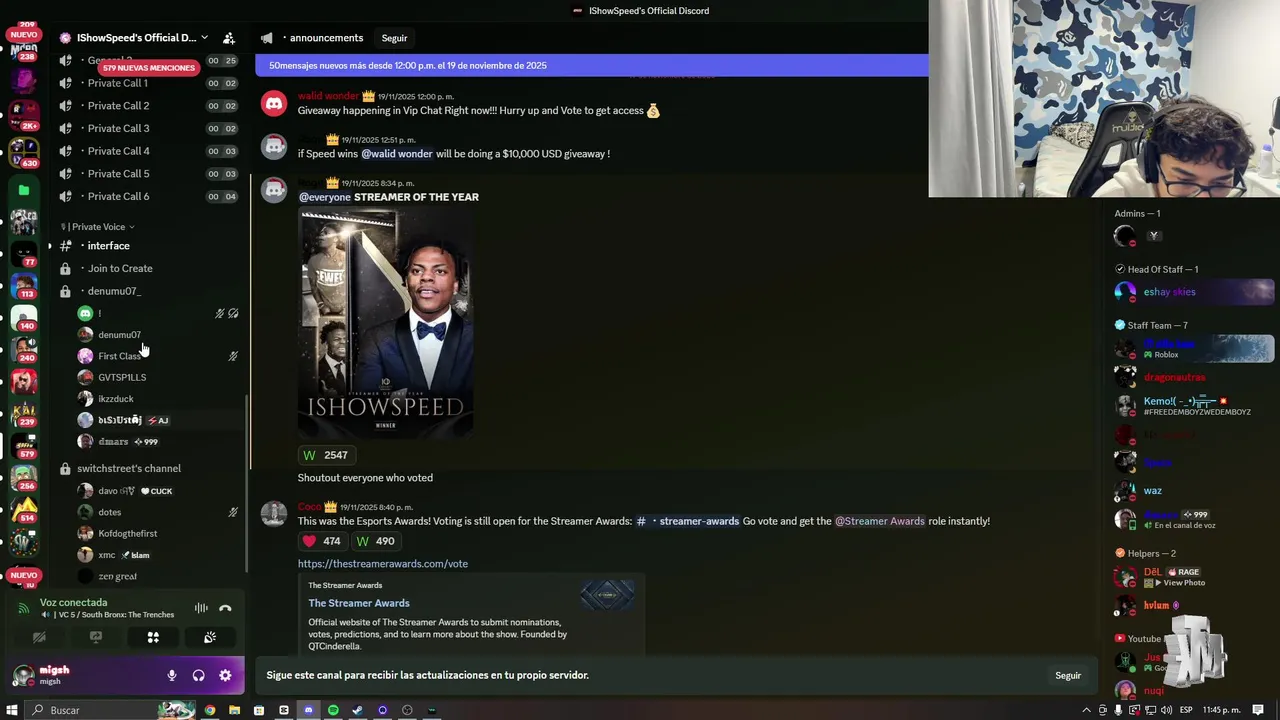
Task: Open noise suppression waveform icon
Action: click(x=201, y=608)
